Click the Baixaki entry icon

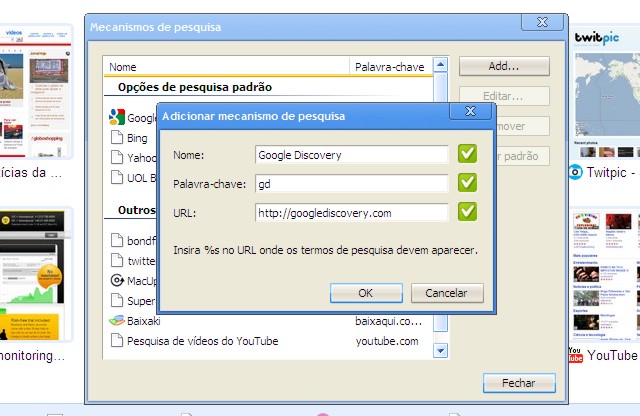tap(117, 320)
